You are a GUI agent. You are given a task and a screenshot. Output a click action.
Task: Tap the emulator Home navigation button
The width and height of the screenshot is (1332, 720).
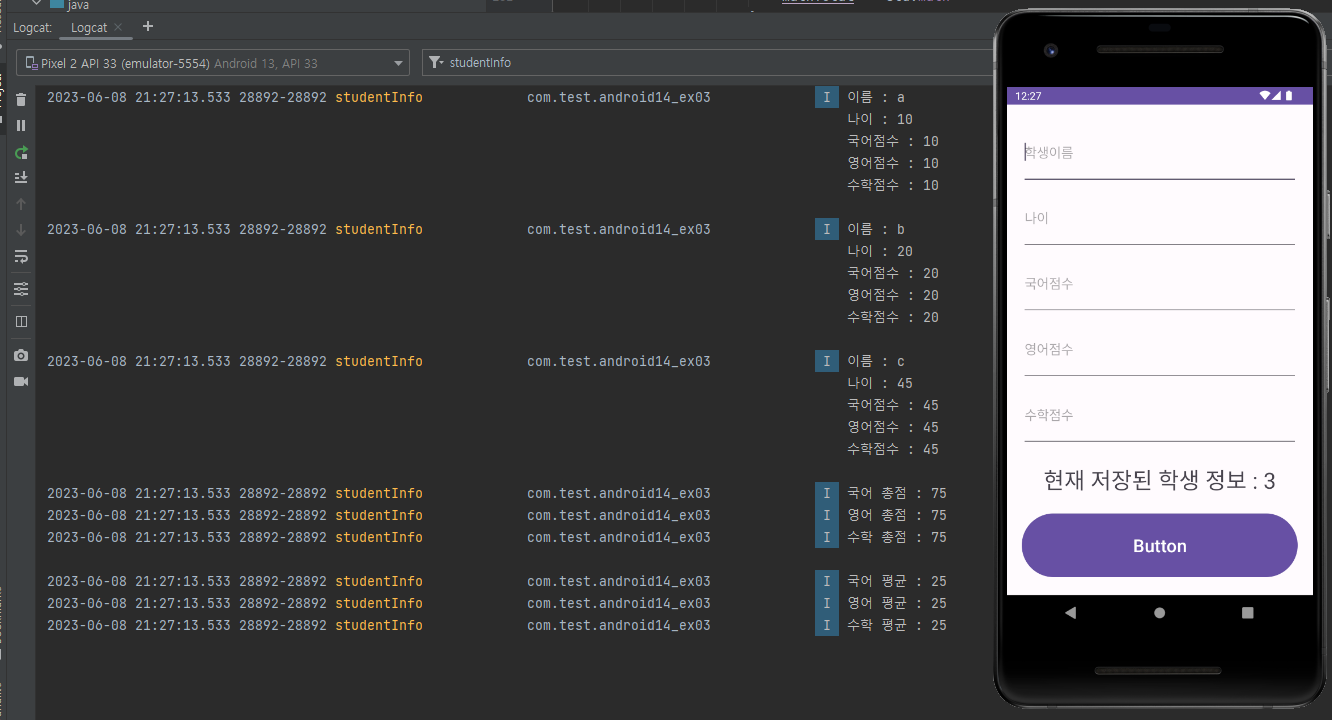(1159, 613)
